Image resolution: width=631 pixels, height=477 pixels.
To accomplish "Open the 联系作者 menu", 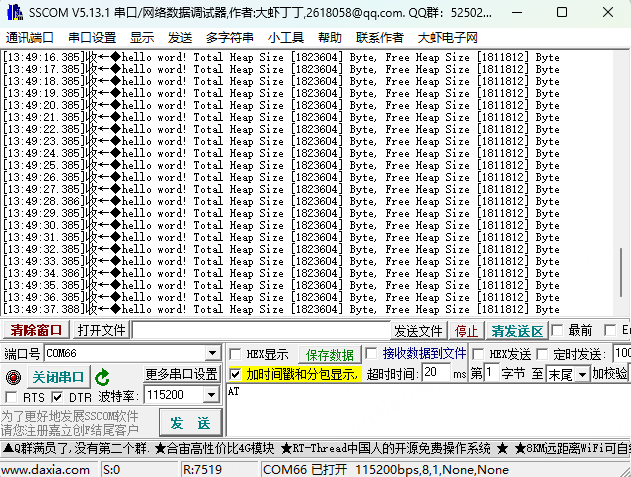I will pos(379,38).
